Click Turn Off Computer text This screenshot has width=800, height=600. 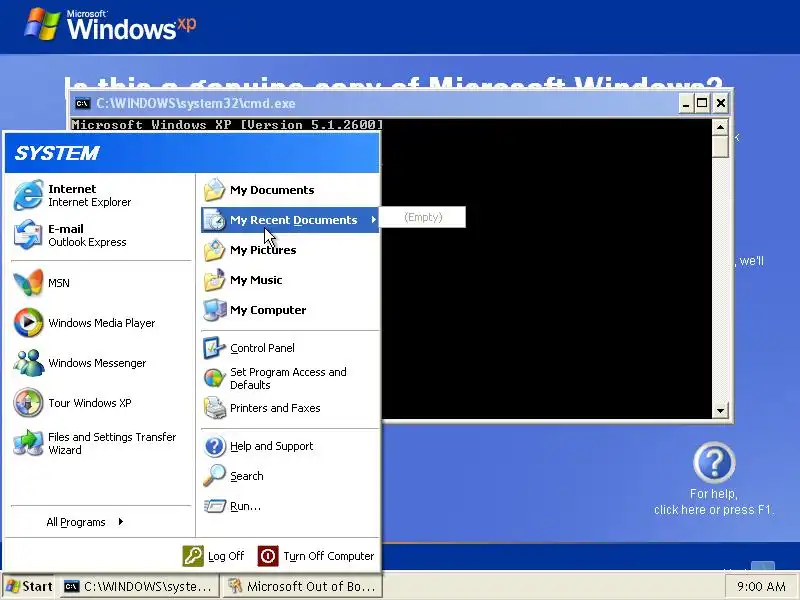pyautogui.click(x=329, y=556)
